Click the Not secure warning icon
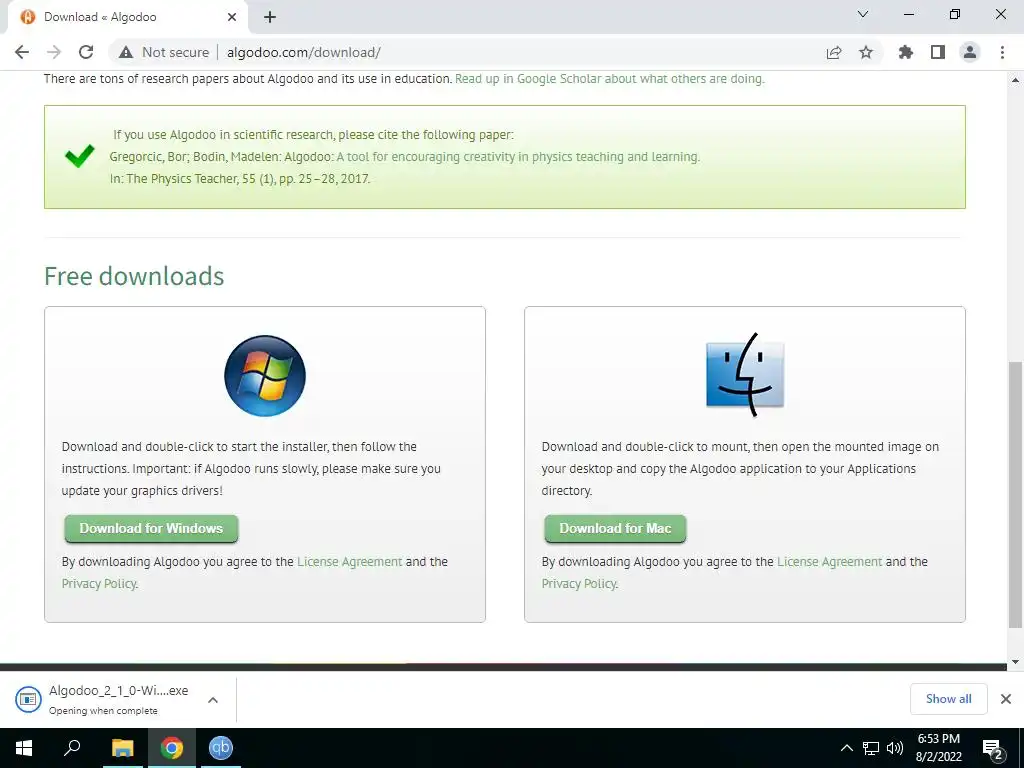1024x768 pixels. pyautogui.click(x=126, y=52)
